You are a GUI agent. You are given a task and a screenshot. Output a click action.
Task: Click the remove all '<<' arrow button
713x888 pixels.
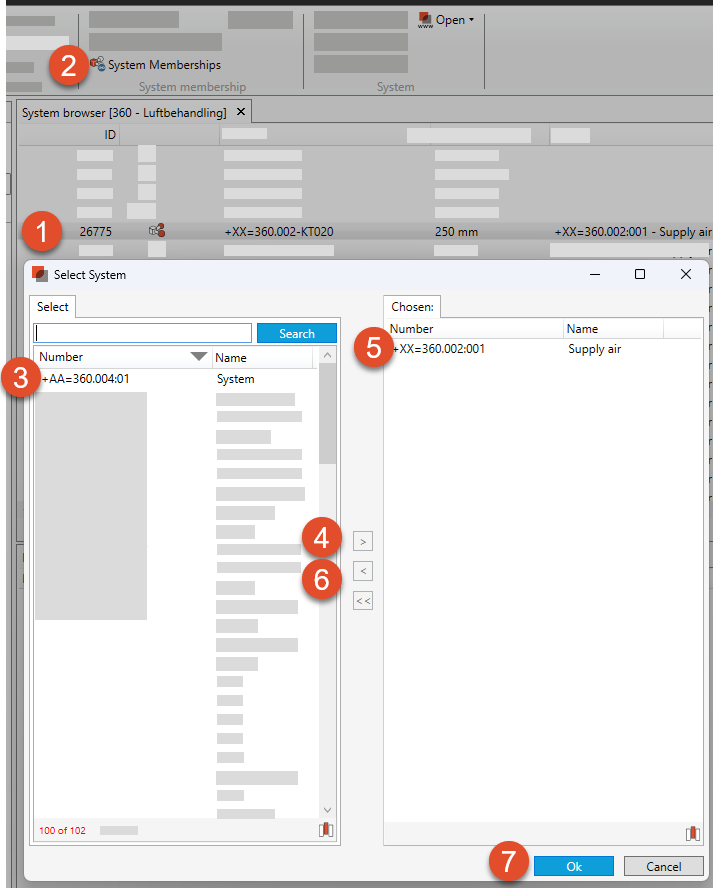(x=363, y=601)
